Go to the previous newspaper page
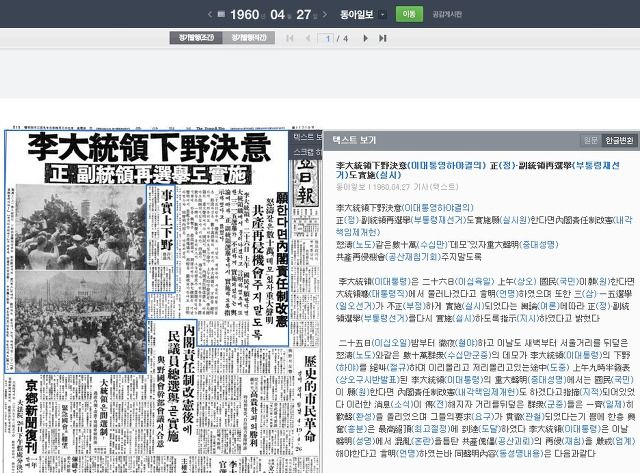The height and width of the screenshot is (473, 640). pyautogui.click(x=308, y=38)
